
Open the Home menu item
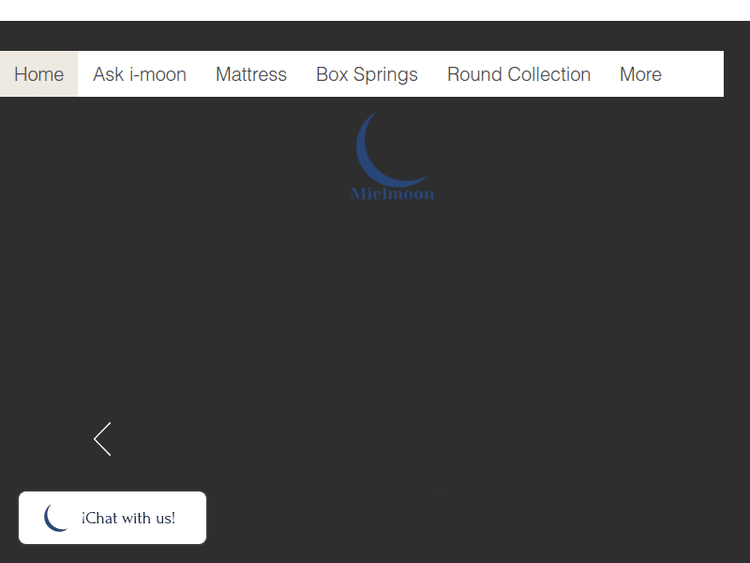tap(39, 75)
